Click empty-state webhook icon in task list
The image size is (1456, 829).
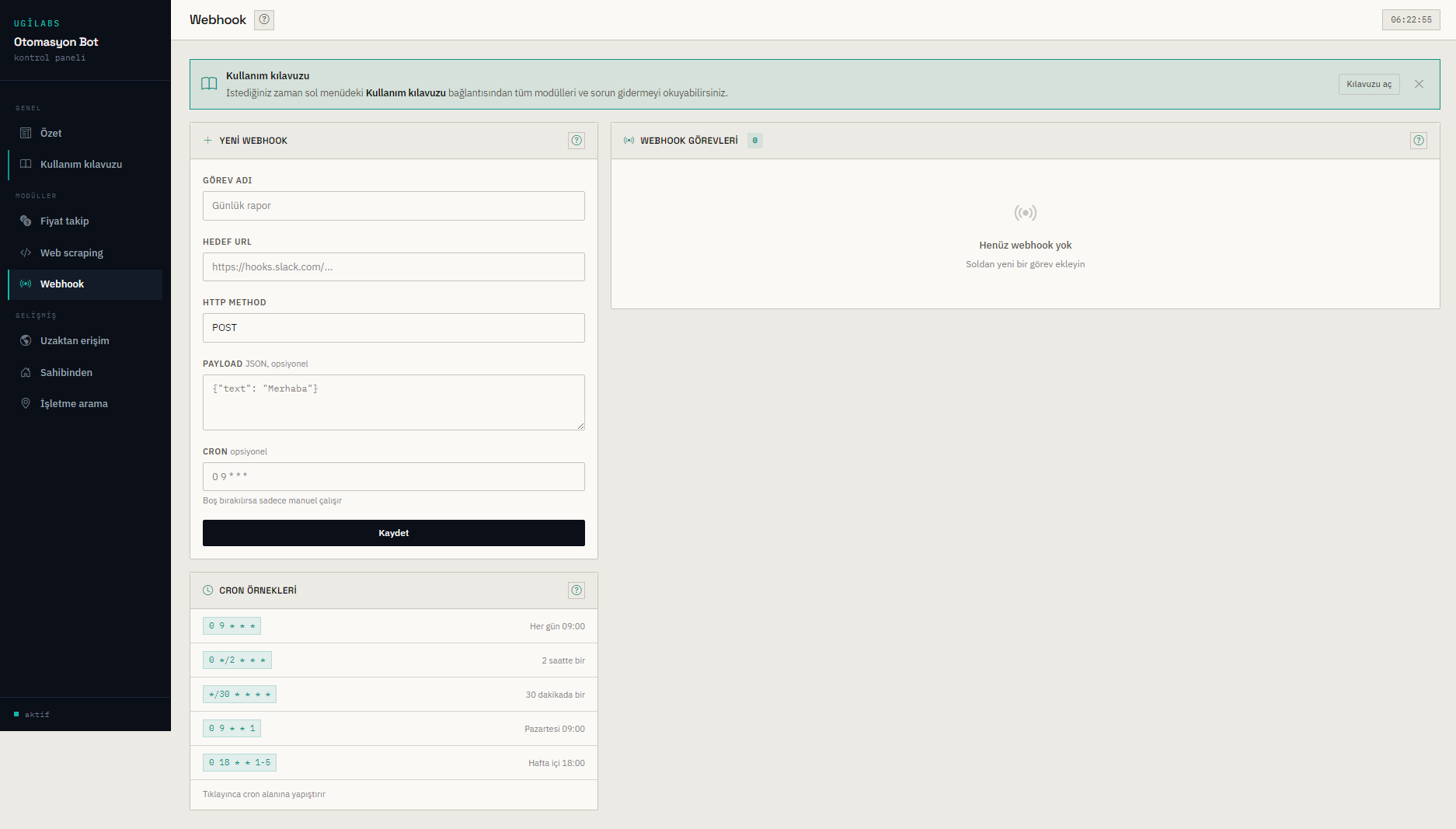tap(1026, 213)
